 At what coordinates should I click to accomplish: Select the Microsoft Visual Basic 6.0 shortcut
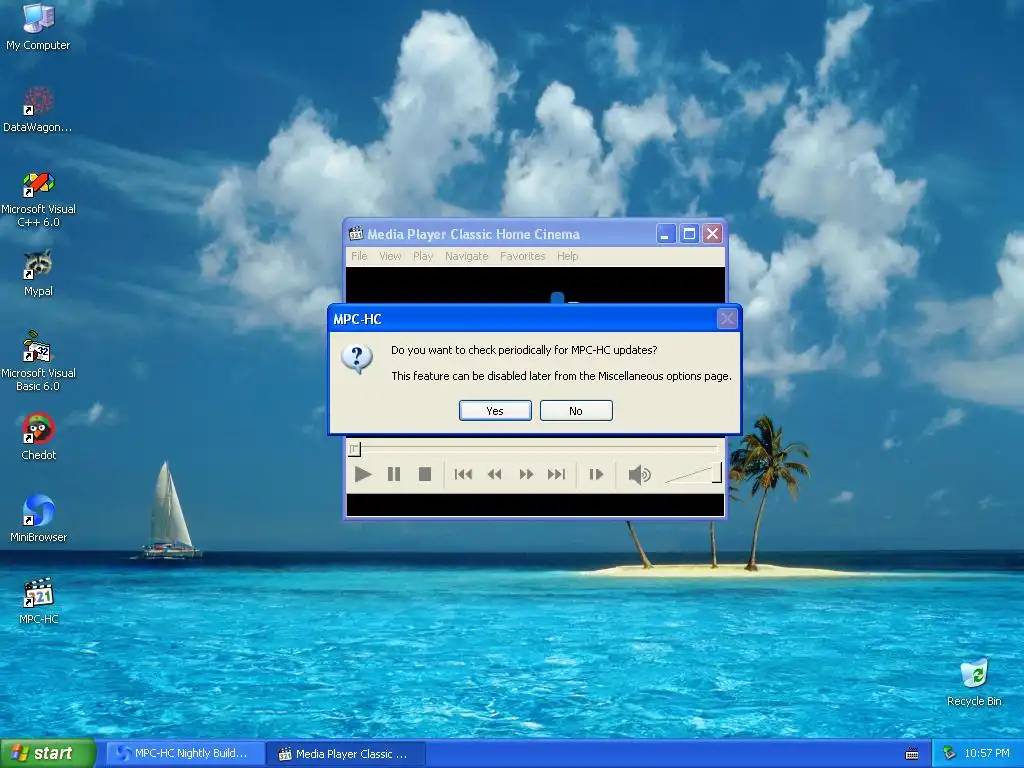pos(38,361)
